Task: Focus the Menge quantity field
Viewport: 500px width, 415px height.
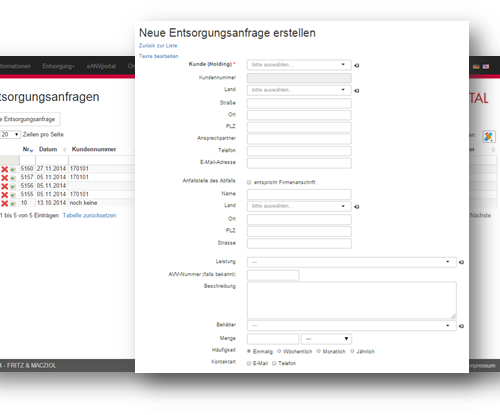Action: [x=273, y=339]
